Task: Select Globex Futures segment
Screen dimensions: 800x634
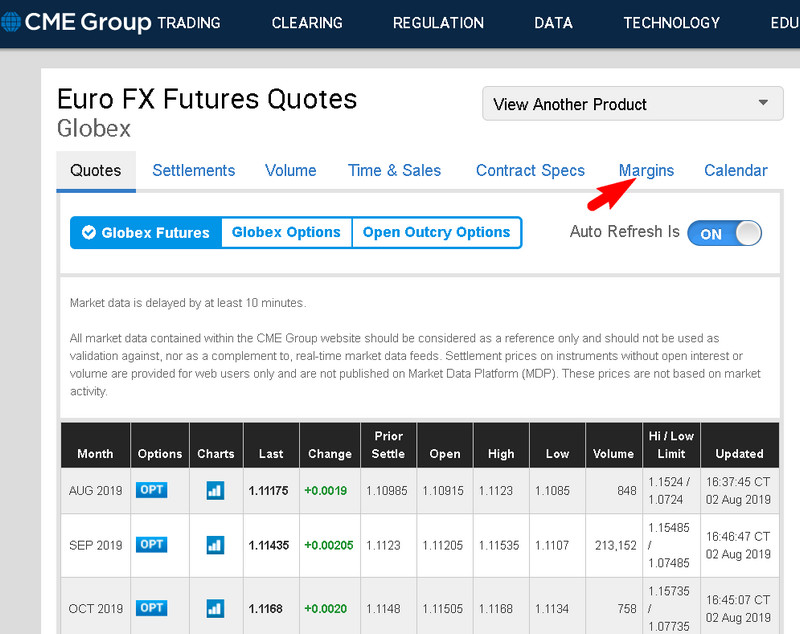Action: [x=146, y=233]
